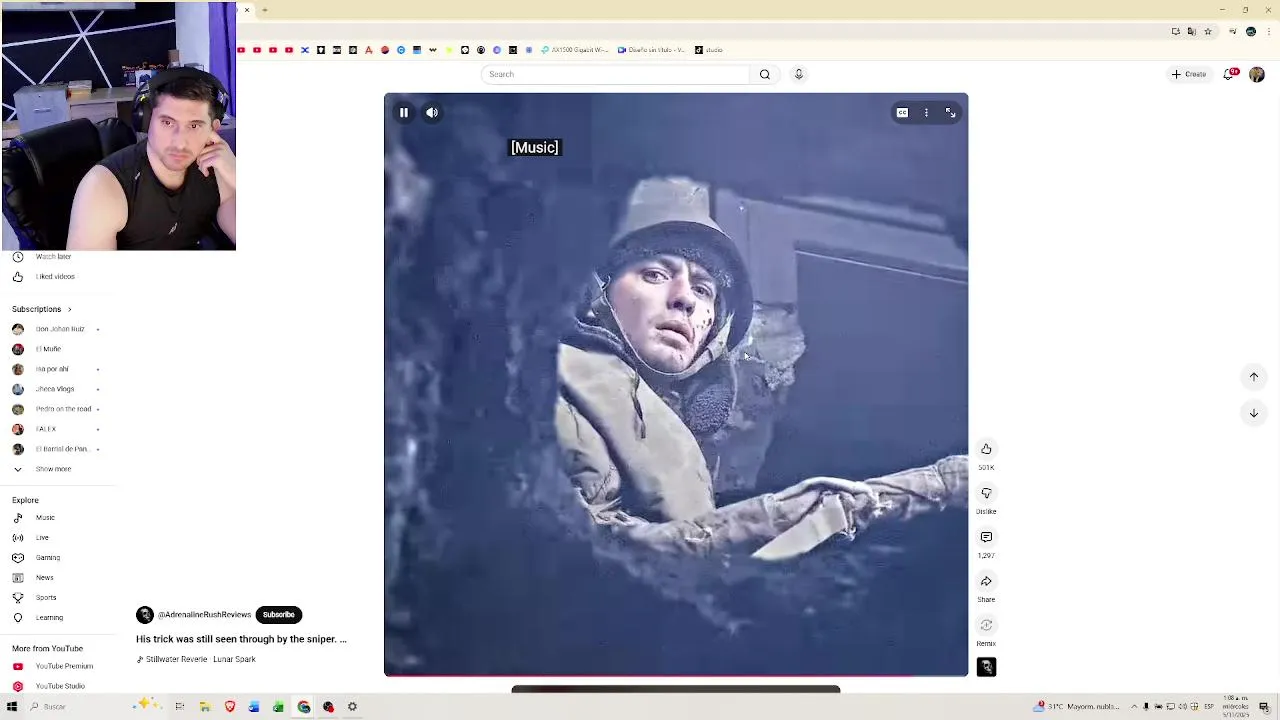This screenshot has width=1280, height=720.
Task: Open the FALEX channel subscription
Action: [x=46, y=429]
